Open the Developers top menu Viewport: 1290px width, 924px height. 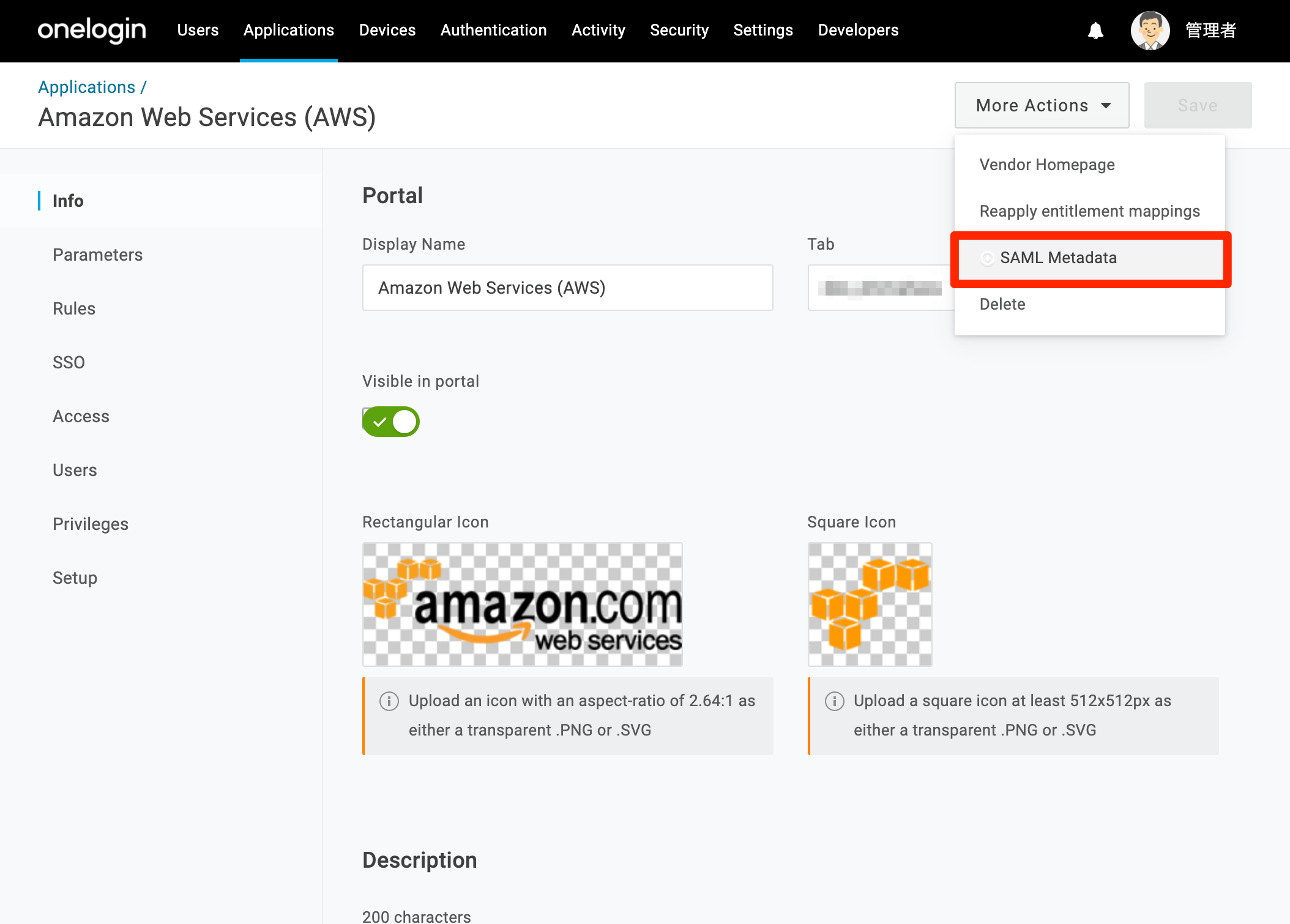(x=858, y=30)
